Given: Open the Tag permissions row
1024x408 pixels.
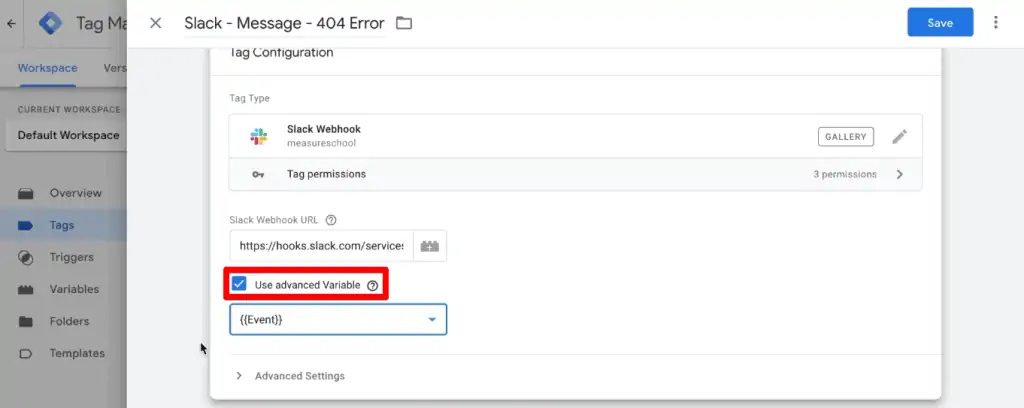Looking at the screenshot, I should 575,174.
